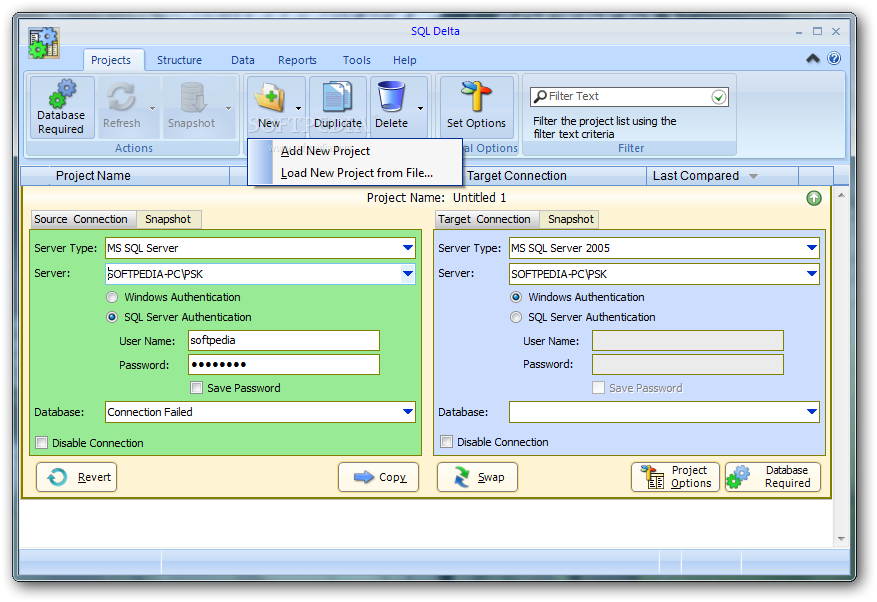The height and width of the screenshot is (602, 877).
Task: Select source SQL Server Authentication radio
Action: (x=112, y=317)
